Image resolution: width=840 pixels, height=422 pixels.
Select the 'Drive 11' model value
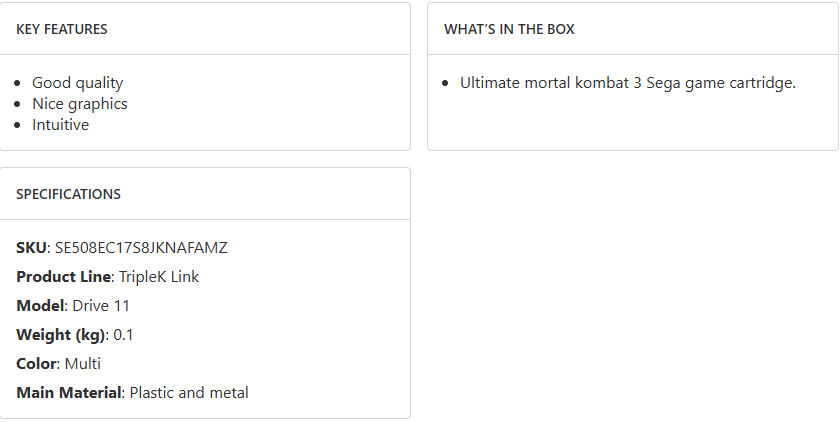(x=101, y=306)
